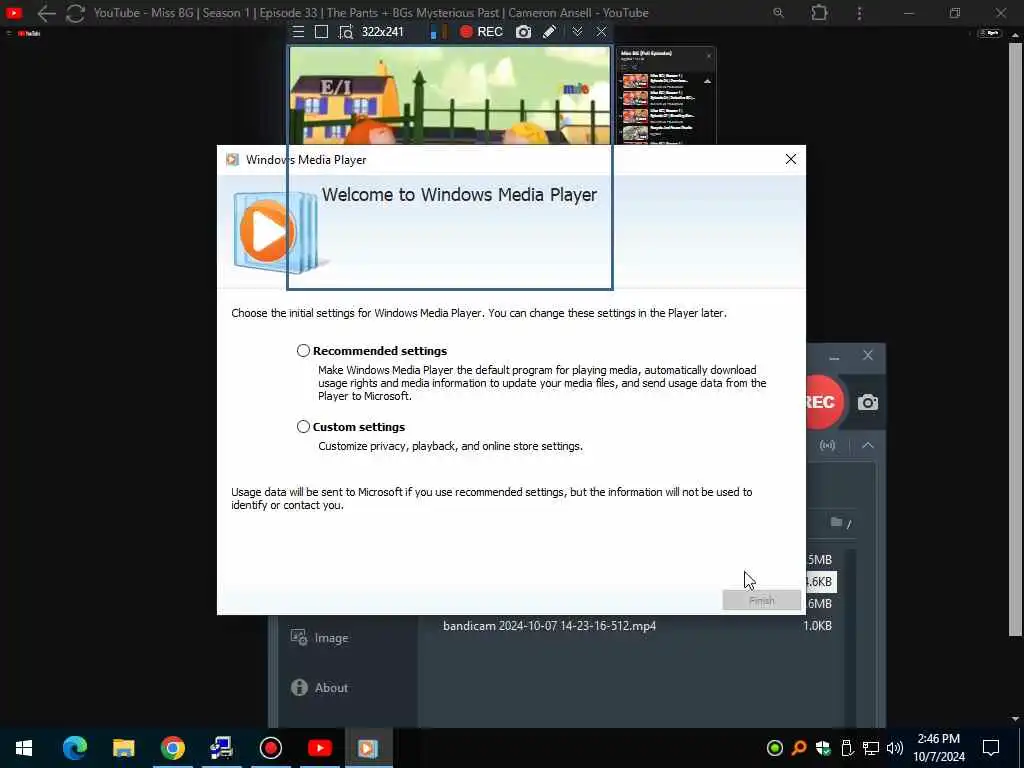Open the volume control in system tray
Screen dimensions: 1024x768
(x=895, y=748)
